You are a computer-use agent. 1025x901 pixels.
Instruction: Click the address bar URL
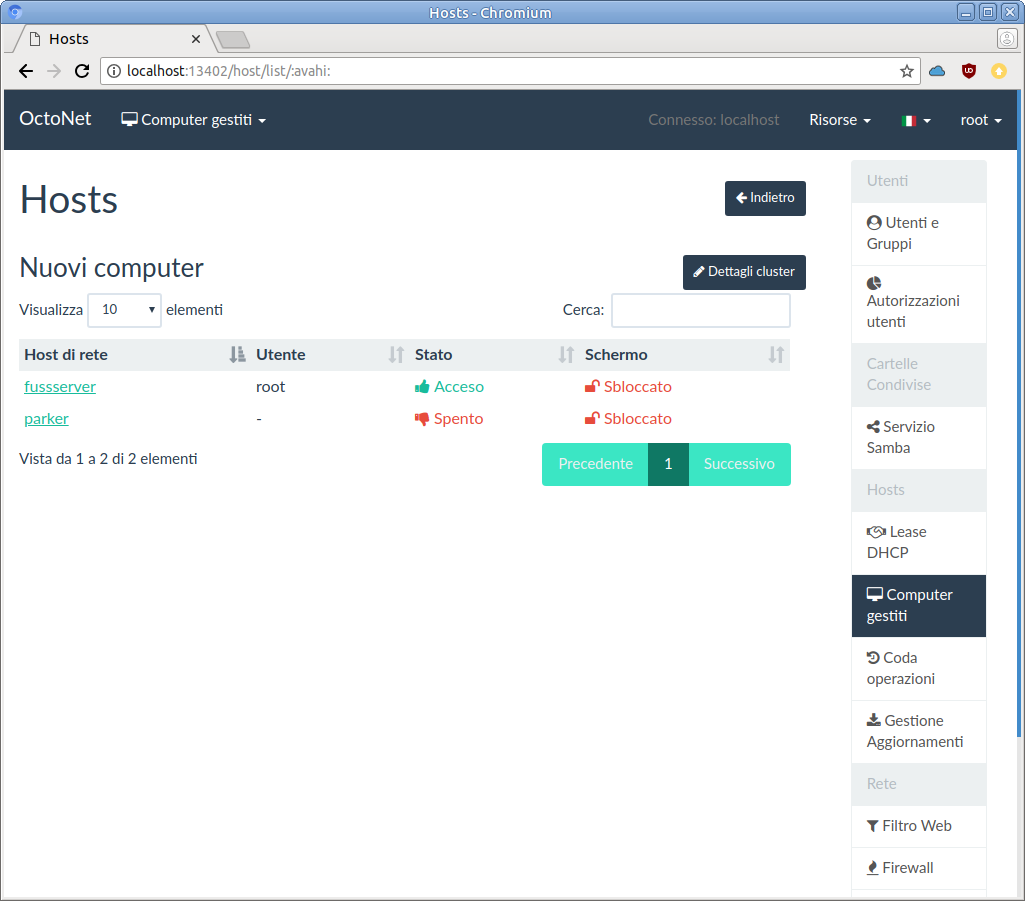pos(228,71)
